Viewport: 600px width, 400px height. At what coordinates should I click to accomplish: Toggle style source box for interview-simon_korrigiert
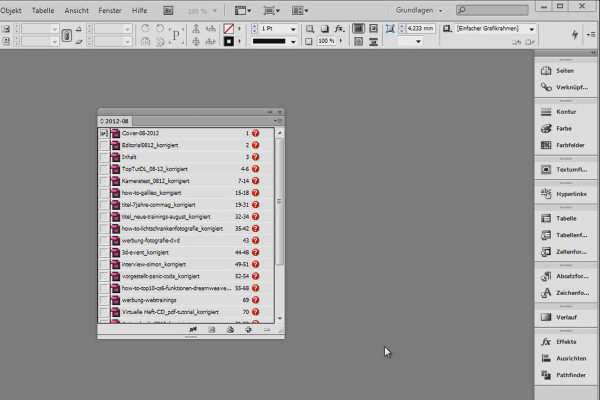click(104, 264)
